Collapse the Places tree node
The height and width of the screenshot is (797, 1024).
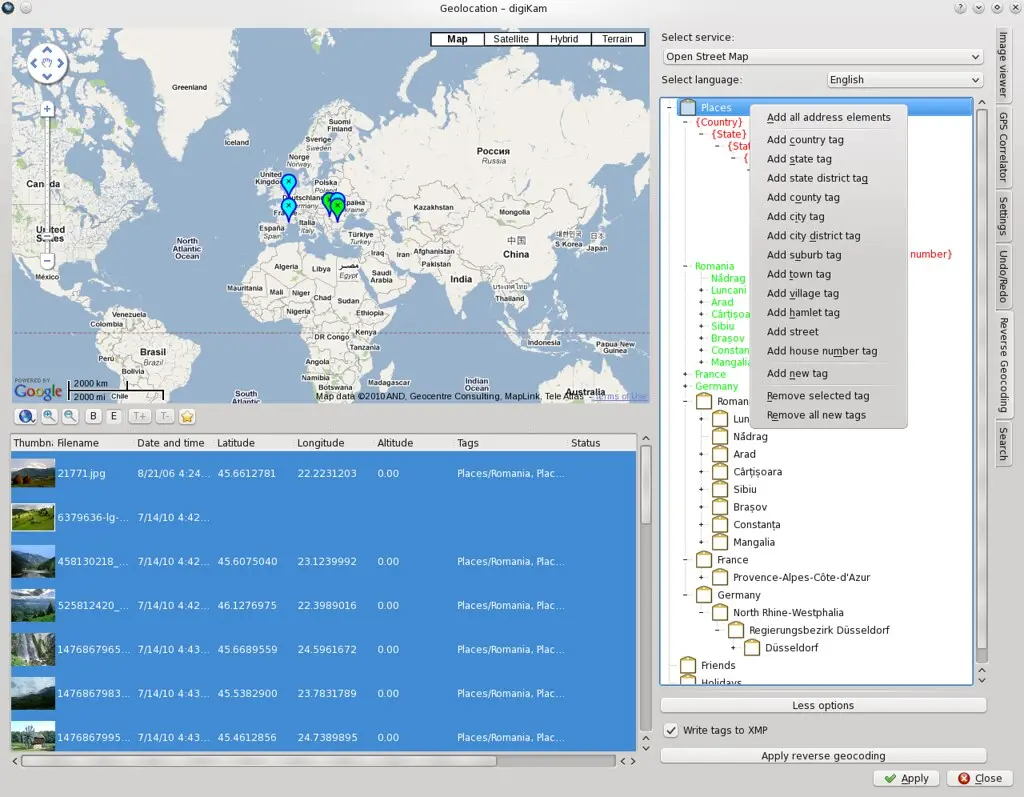669,107
